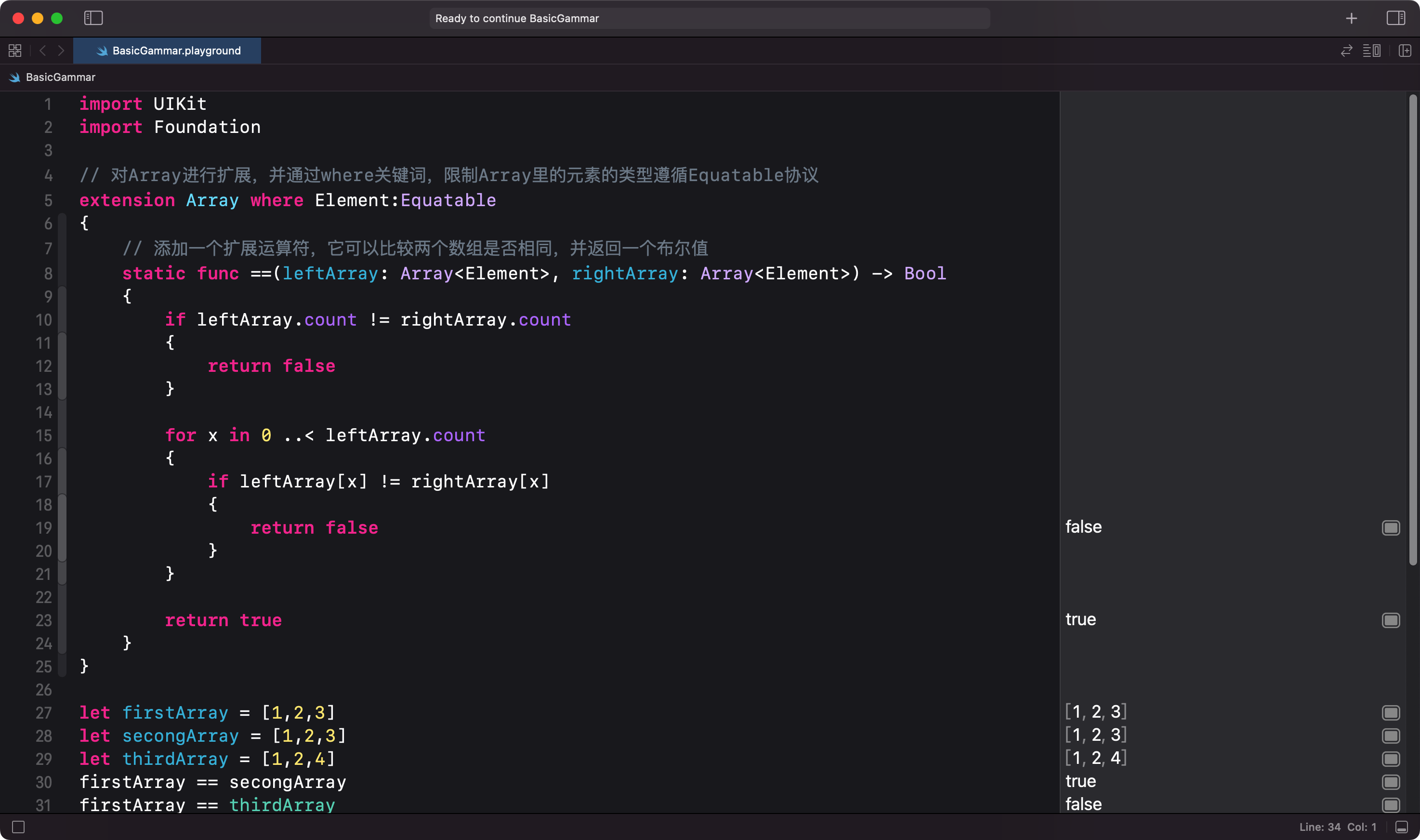Click the word UIKit on line 1
This screenshot has width=1420, height=840.
point(180,104)
